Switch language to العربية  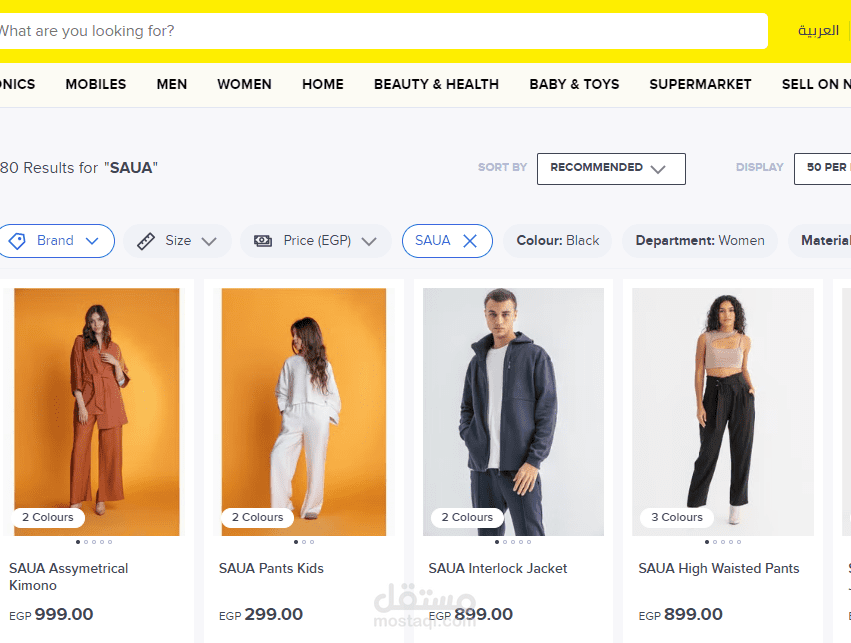818,30
